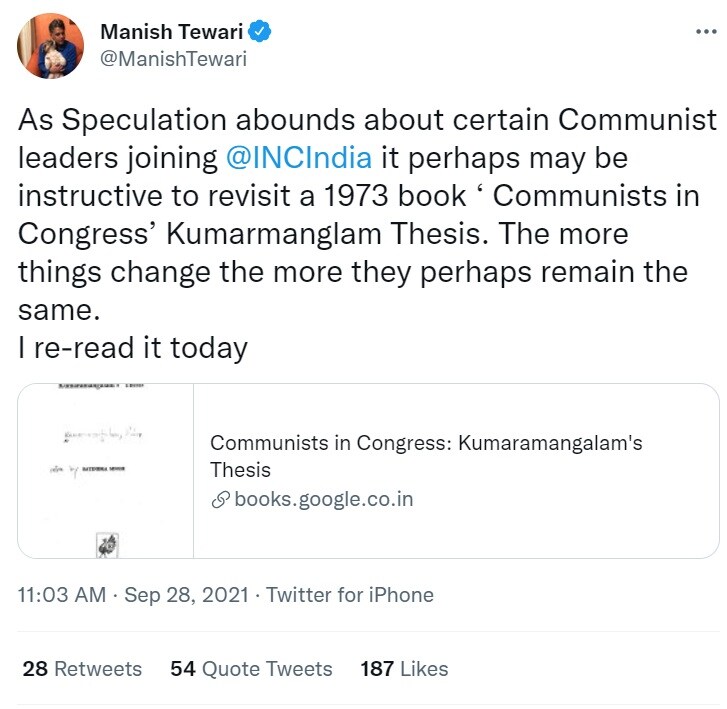This screenshot has height=709, width=727.
Task: Open the book cover thumbnail in link card
Action: pyautogui.click(x=106, y=471)
